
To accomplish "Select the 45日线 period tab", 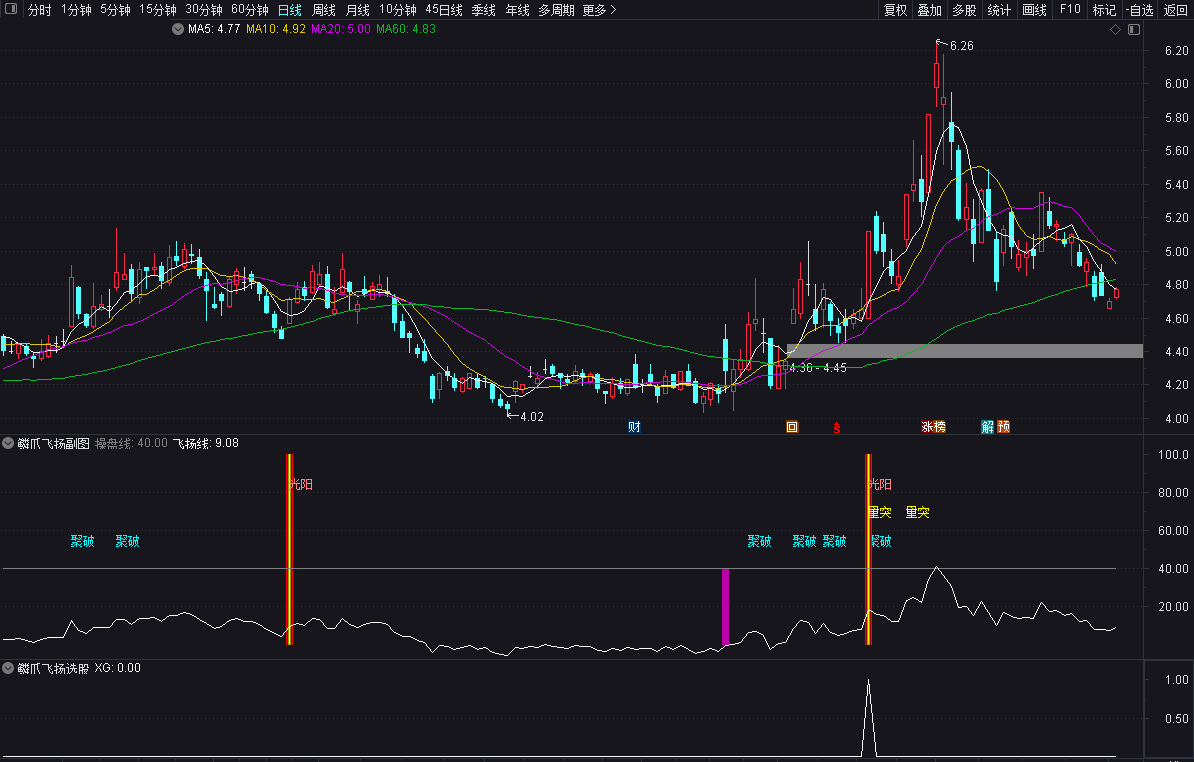I will 444,10.
